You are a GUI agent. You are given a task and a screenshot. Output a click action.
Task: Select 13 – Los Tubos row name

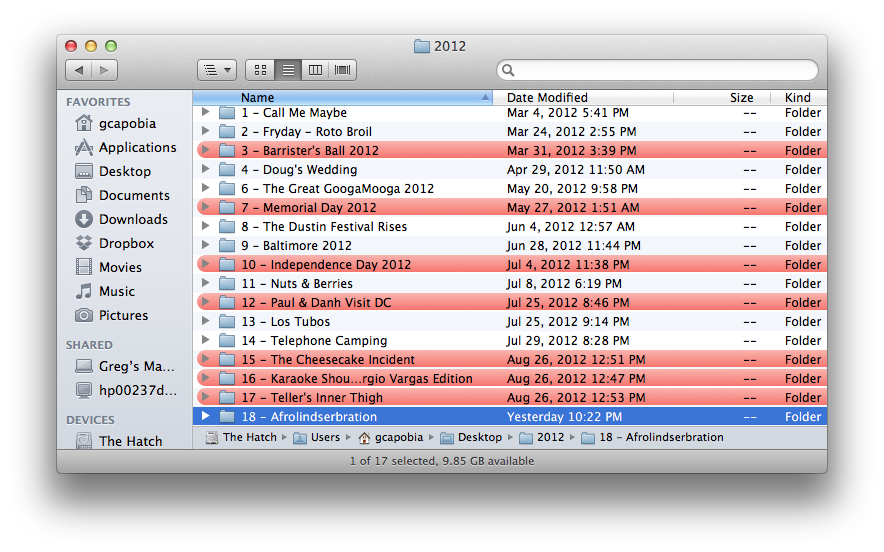(x=286, y=321)
